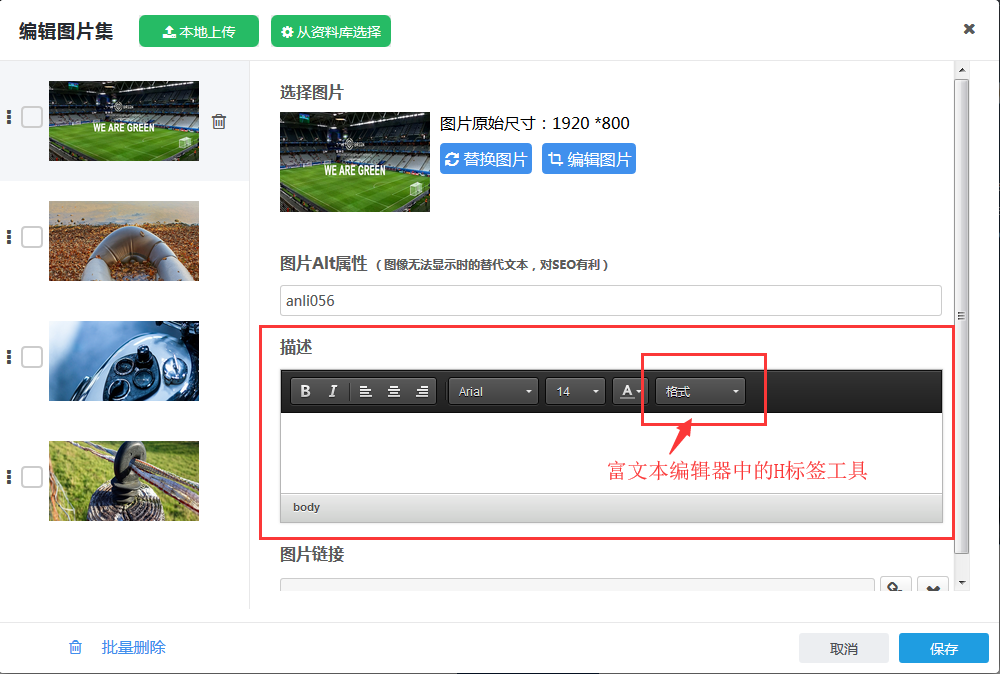1000x674 pixels.
Task: Click the body element path label
Action: (306, 507)
